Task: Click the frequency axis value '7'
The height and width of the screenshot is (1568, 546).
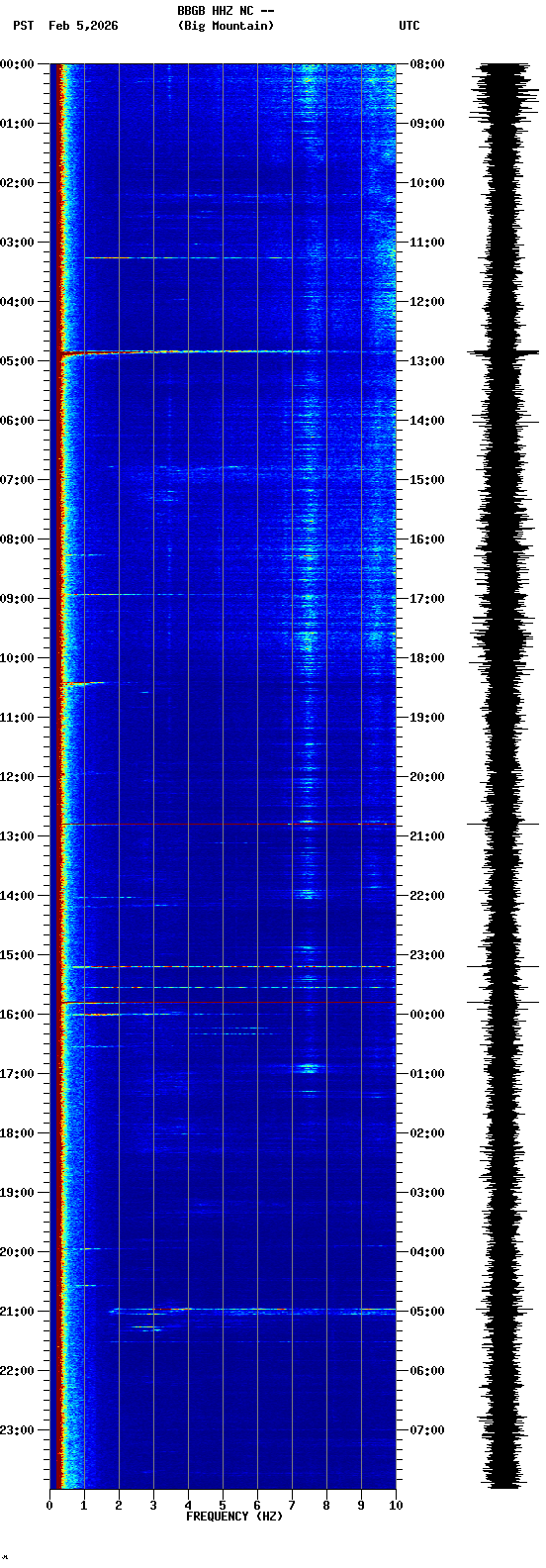Action: [x=292, y=1506]
